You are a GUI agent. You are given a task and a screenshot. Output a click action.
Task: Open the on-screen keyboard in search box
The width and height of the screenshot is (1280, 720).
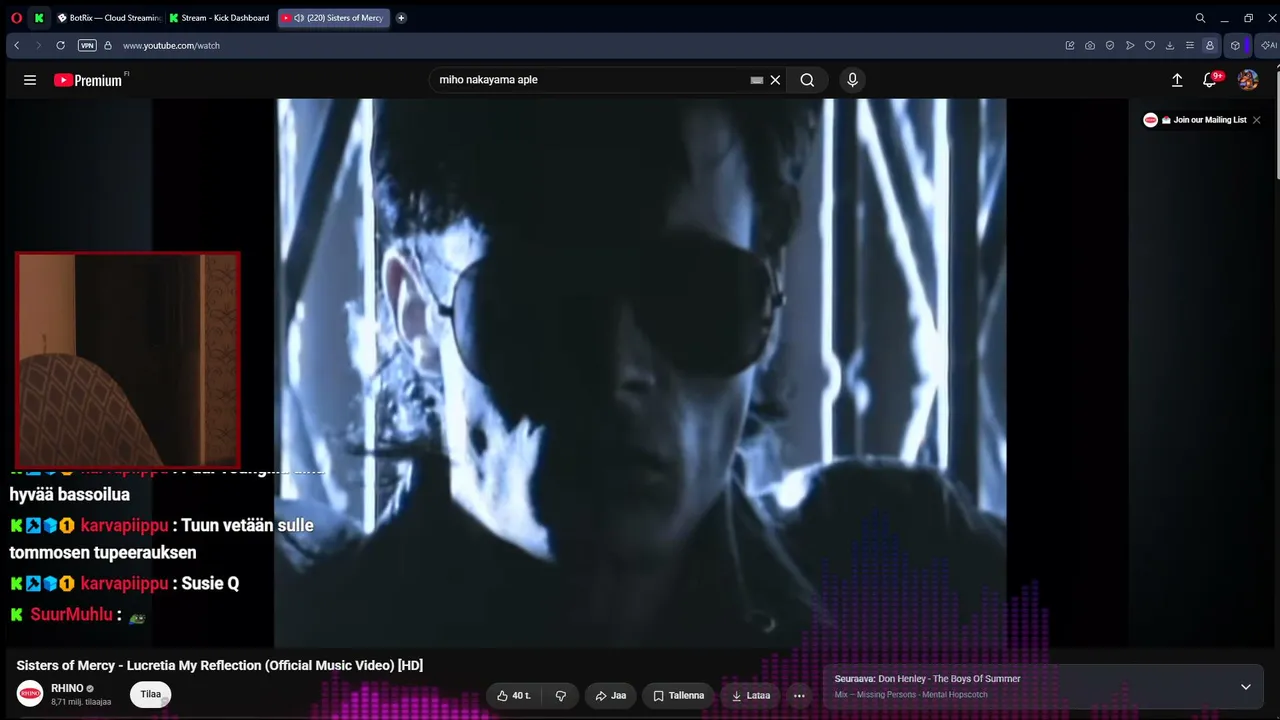757,80
